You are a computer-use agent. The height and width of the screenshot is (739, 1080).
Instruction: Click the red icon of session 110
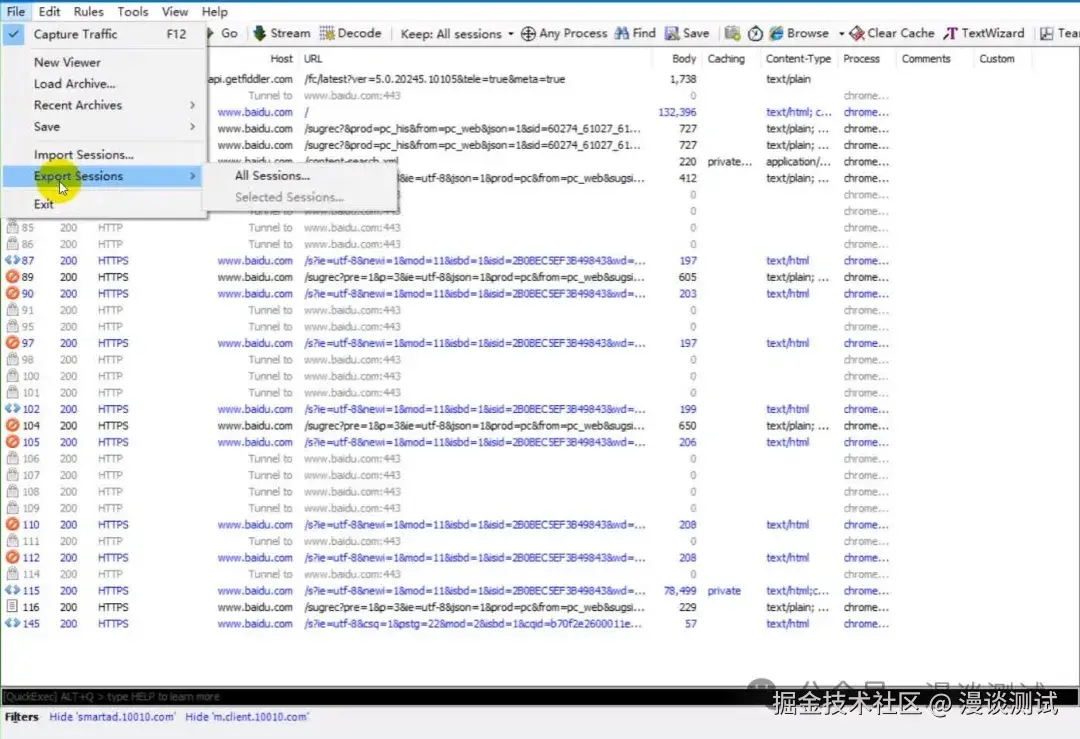coord(12,524)
